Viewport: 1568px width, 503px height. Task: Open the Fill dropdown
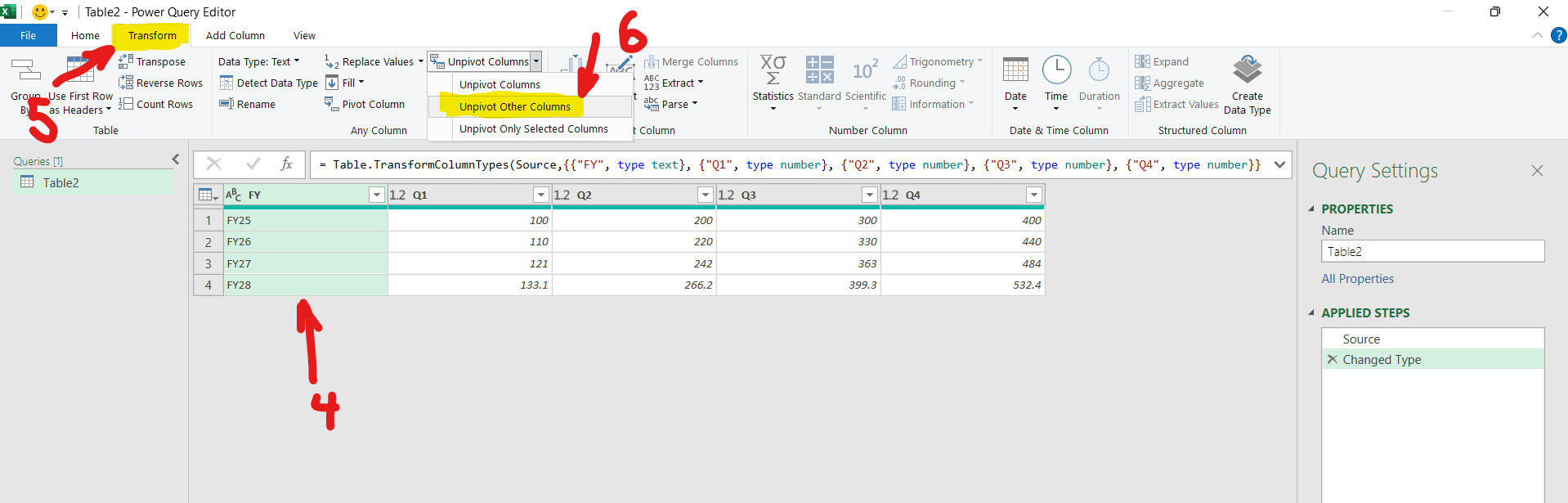click(344, 83)
